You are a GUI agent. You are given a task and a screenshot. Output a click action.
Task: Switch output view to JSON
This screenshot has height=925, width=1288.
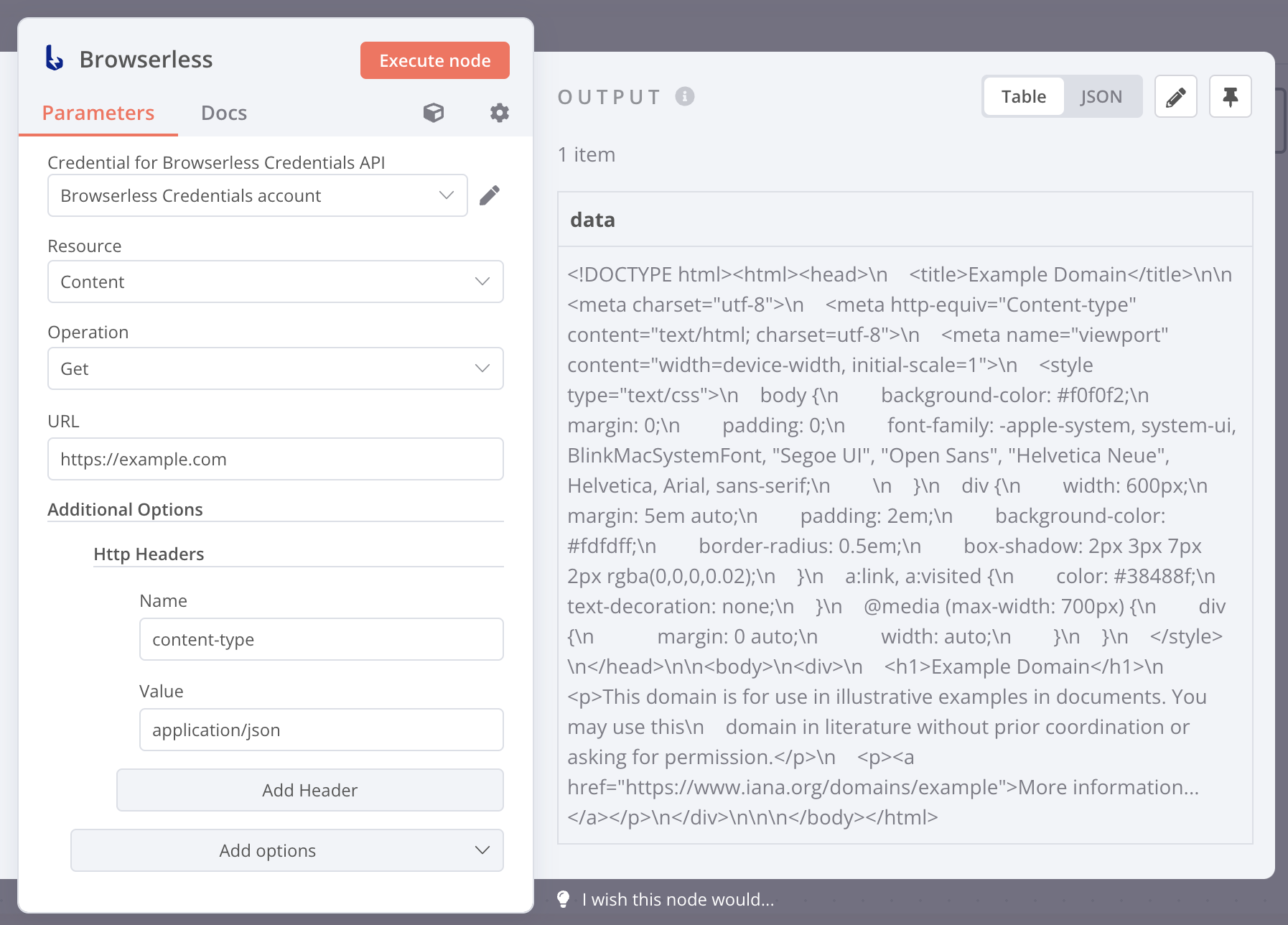pos(1101,96)
